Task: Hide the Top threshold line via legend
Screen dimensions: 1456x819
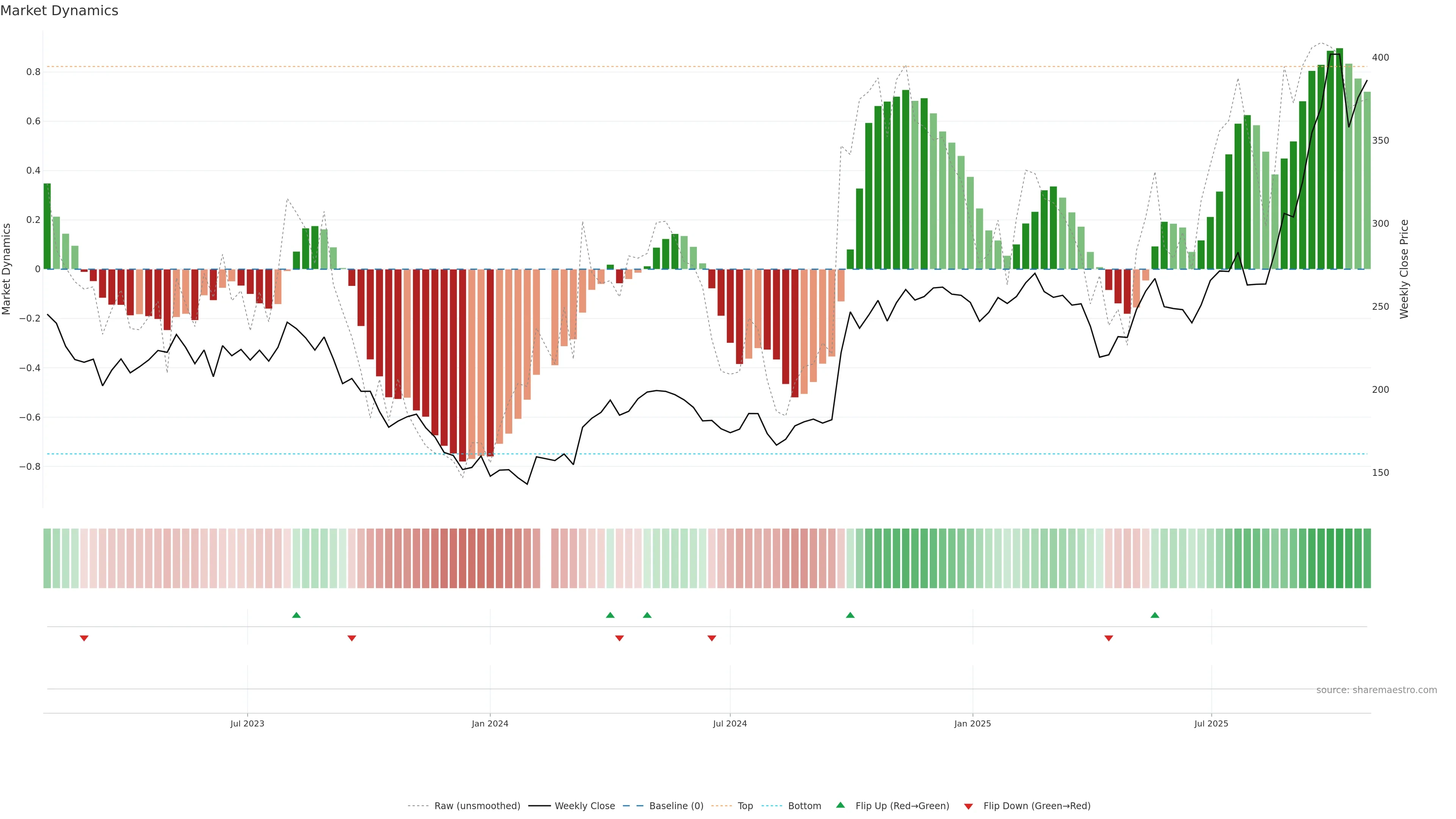Action: click(x=745, y=806)
